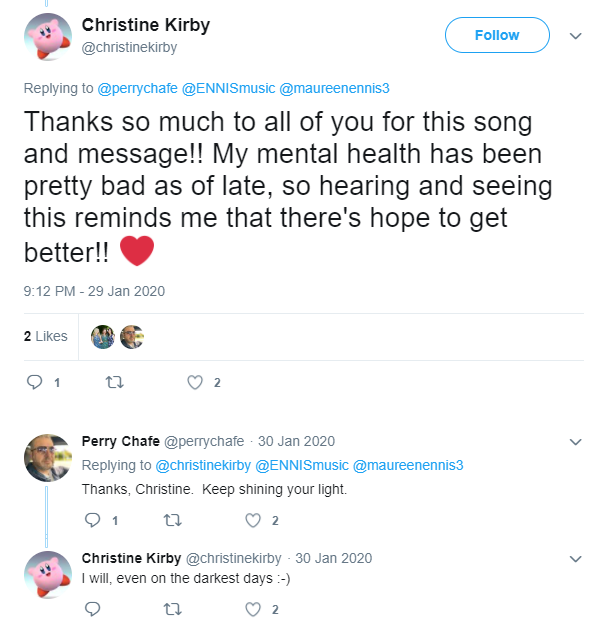Open Christine Kirby's Kirby profile picture

point(48,37)
